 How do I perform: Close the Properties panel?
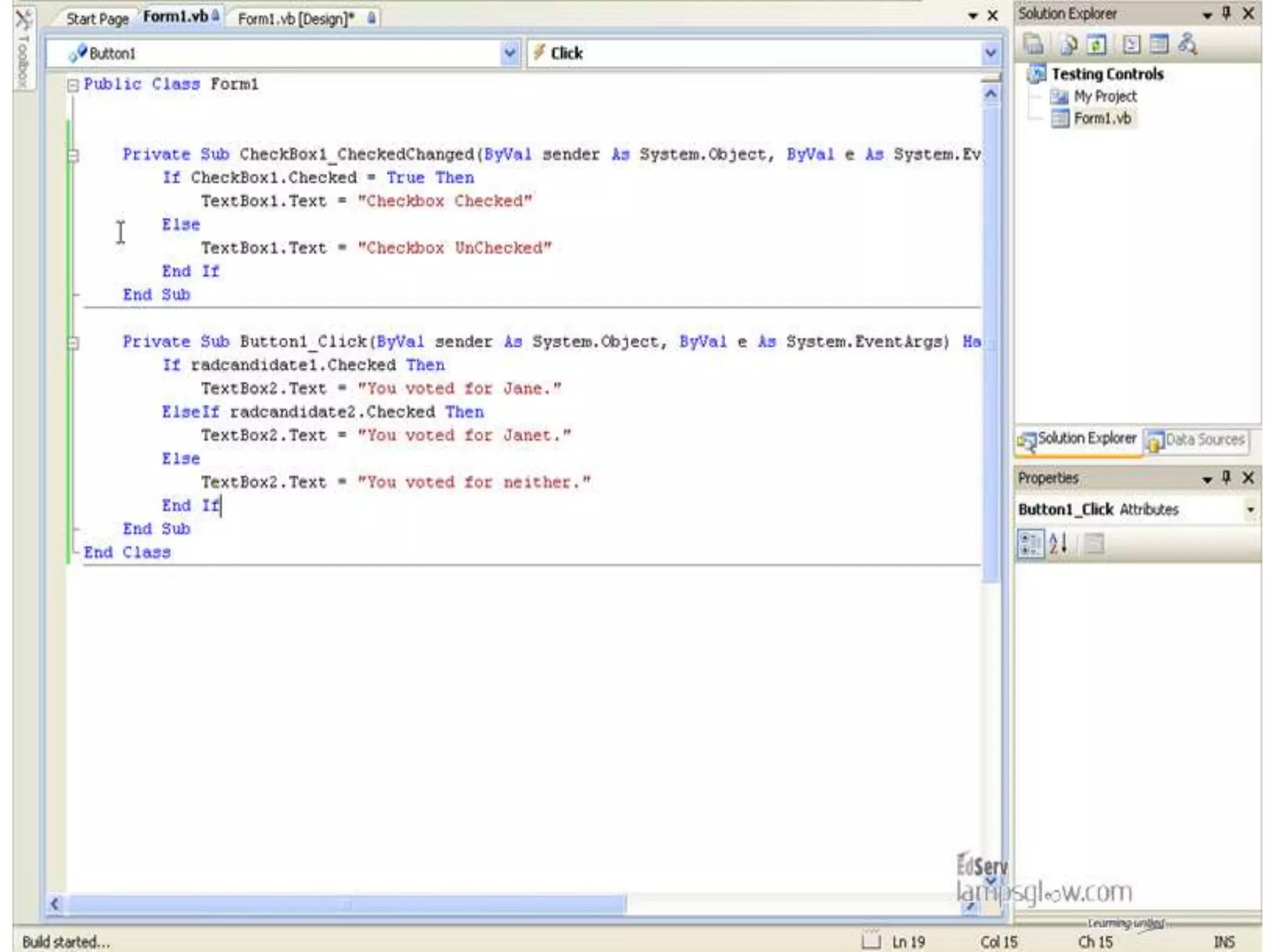[x=1249, y=477]
